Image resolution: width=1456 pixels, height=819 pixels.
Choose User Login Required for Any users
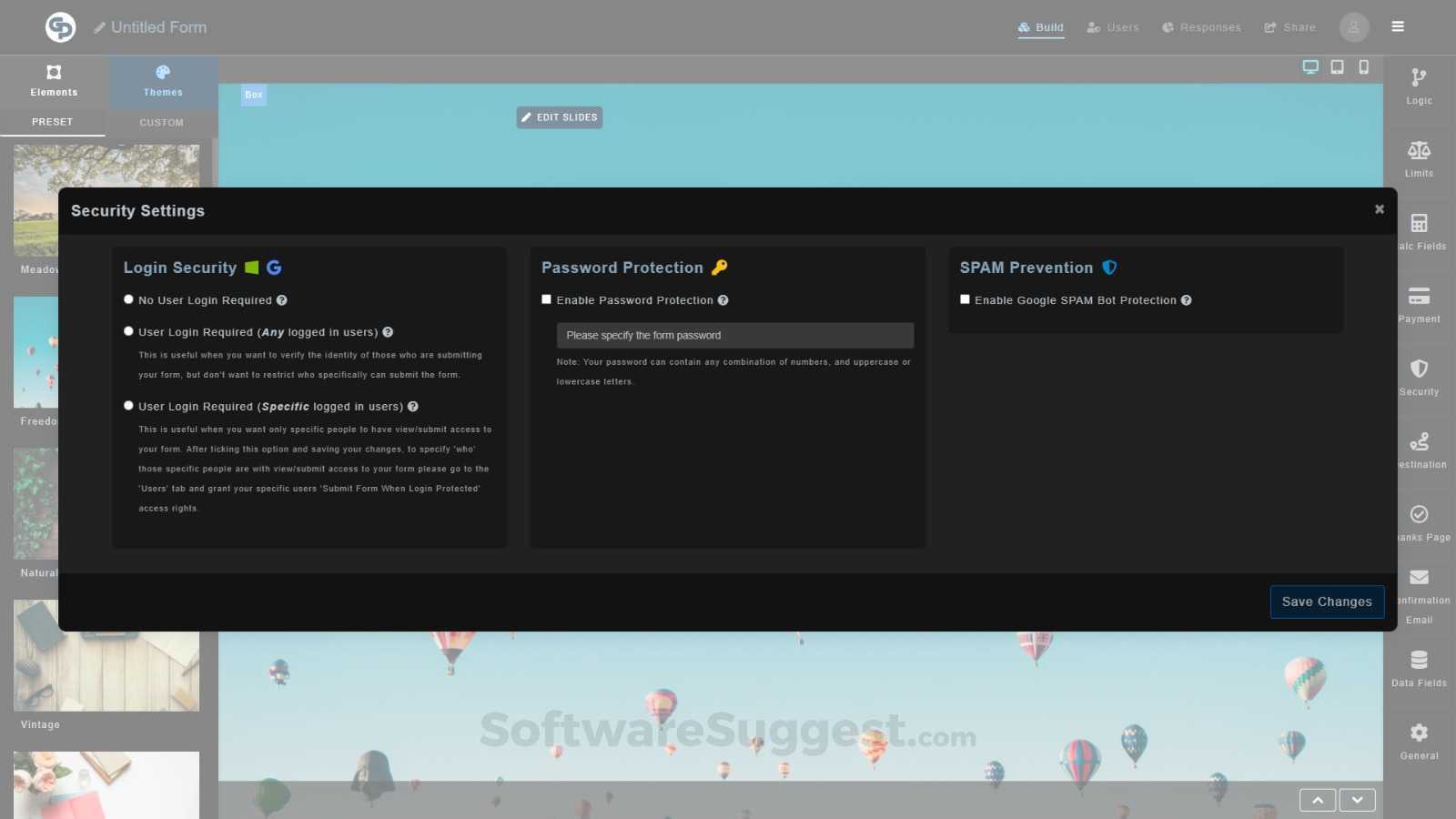point(128,331)
